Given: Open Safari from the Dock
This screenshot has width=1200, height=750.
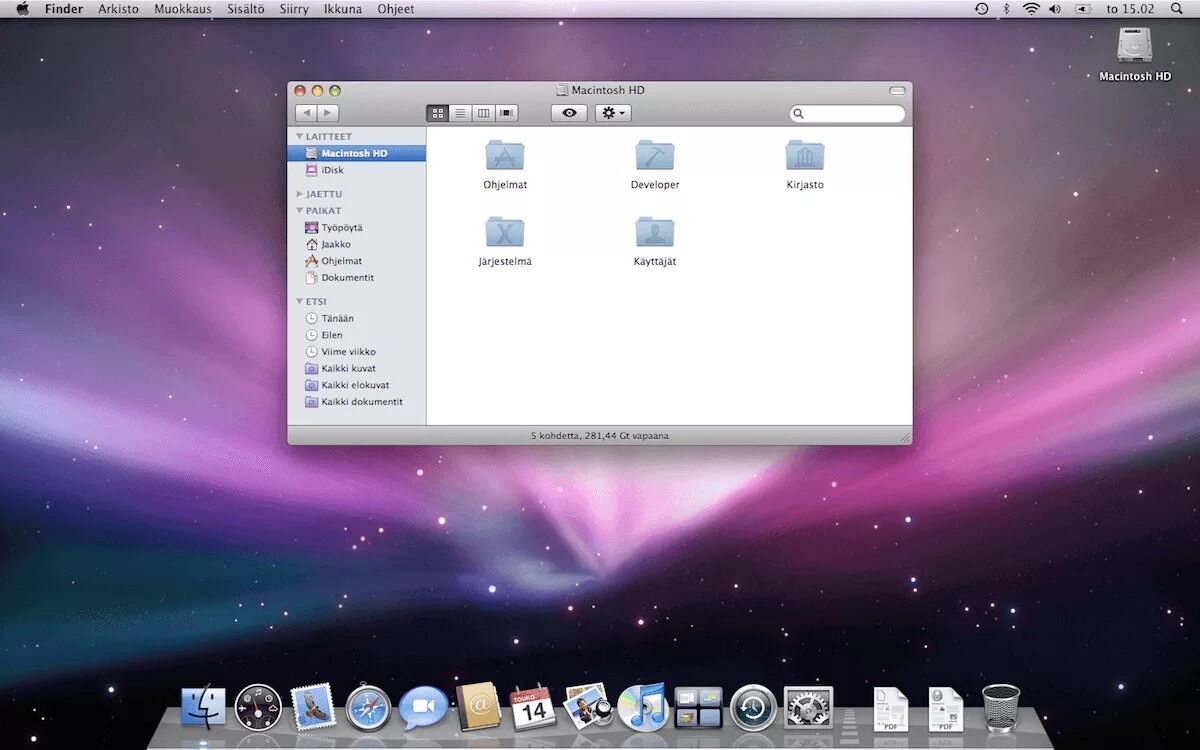Looking at the screenshot, I should pyautogui.click(x=368, y=707).
